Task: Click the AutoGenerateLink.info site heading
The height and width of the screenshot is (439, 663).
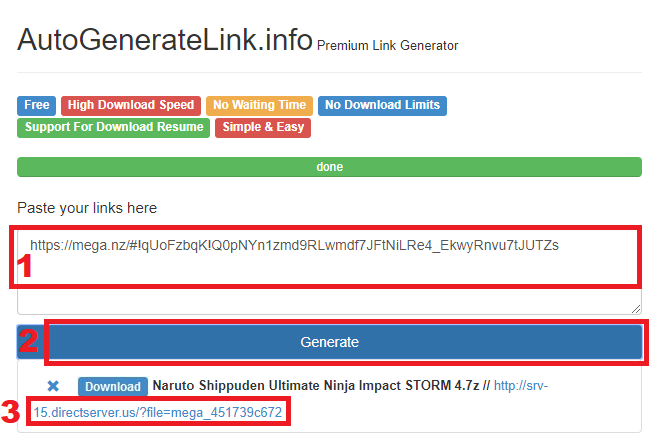Action: [x=164, y=40]
